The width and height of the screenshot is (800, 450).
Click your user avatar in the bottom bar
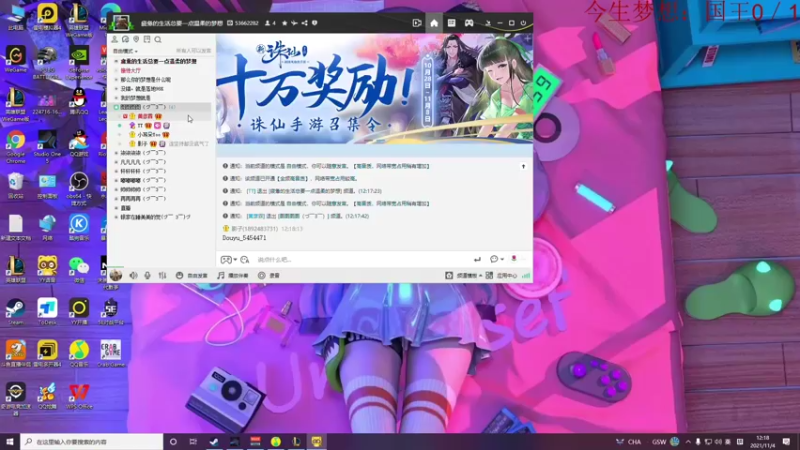(116, 275)
